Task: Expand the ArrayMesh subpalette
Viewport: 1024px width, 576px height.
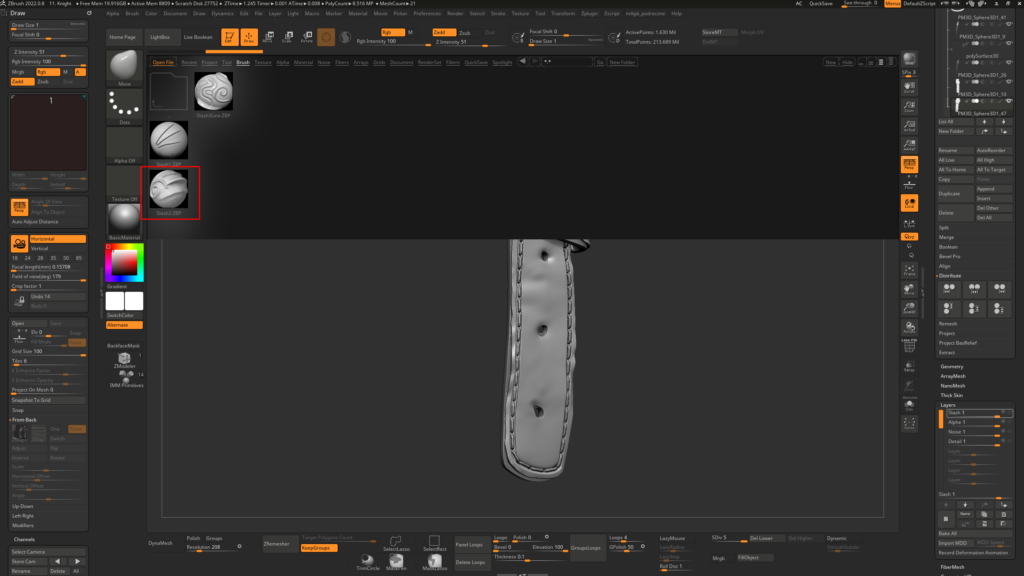Action: [953, 376]
